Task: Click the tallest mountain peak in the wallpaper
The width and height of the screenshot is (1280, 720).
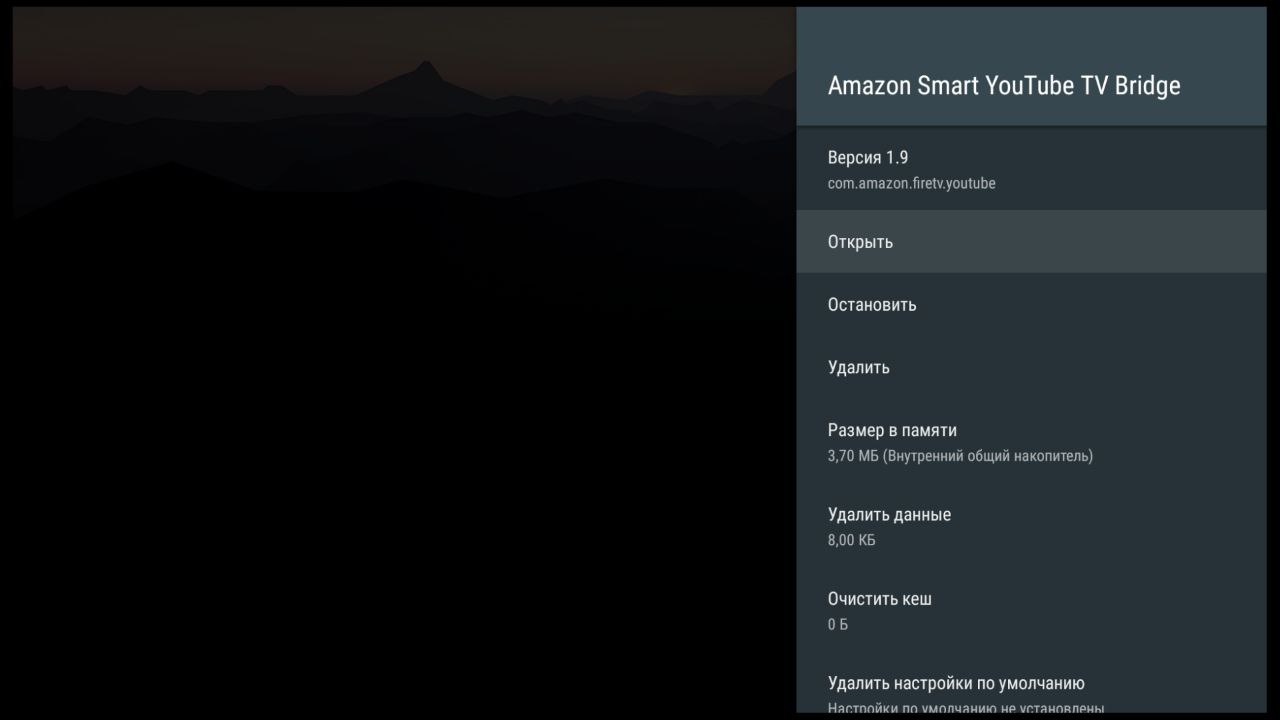Action: 427,66
